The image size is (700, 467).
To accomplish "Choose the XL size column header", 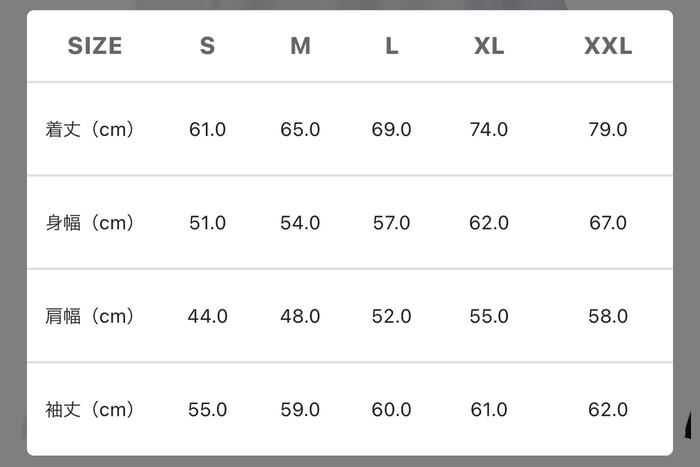I will [489, 46].
